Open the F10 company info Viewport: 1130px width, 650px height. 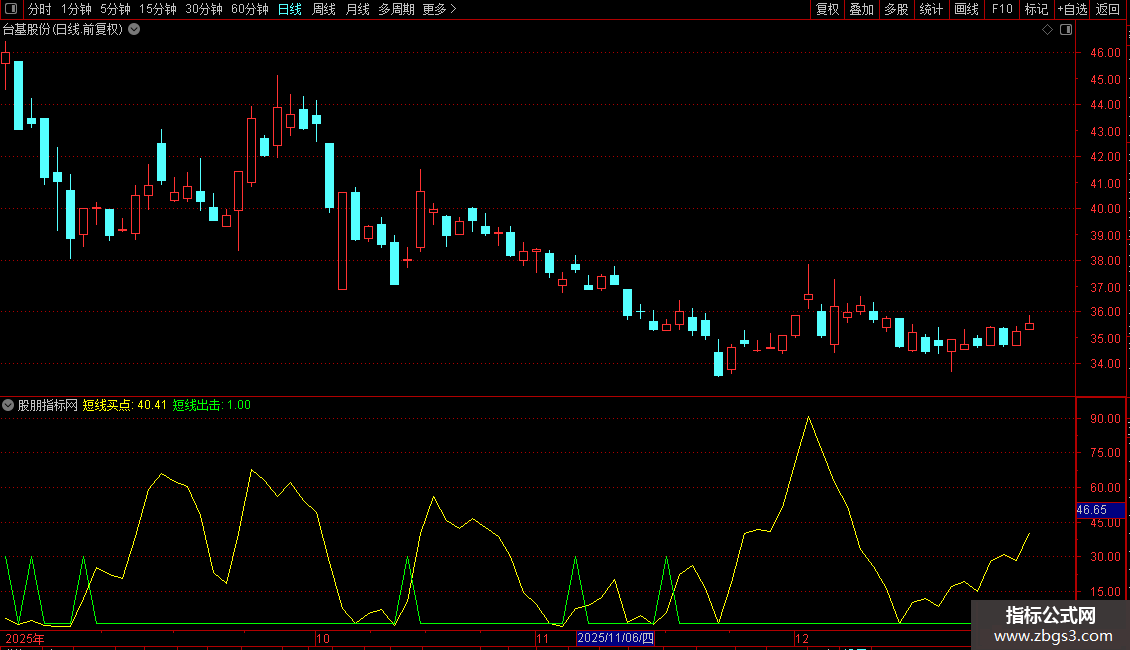coord(1002,9)
